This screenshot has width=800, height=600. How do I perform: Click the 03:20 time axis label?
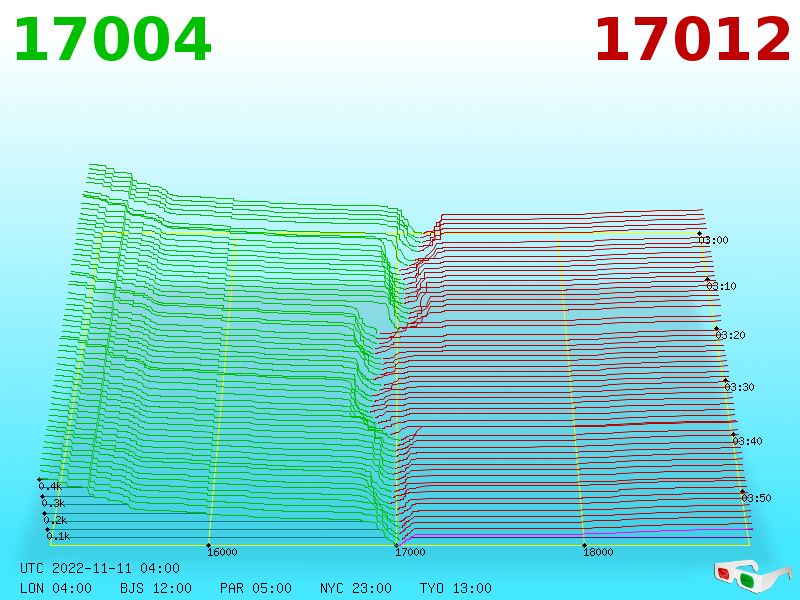(731, 335)
